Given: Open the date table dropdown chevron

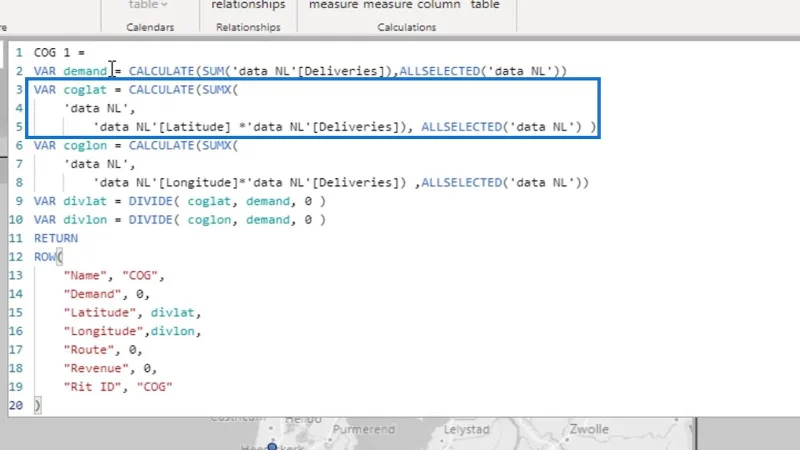Looking at the screenshot, I should 164,5.
